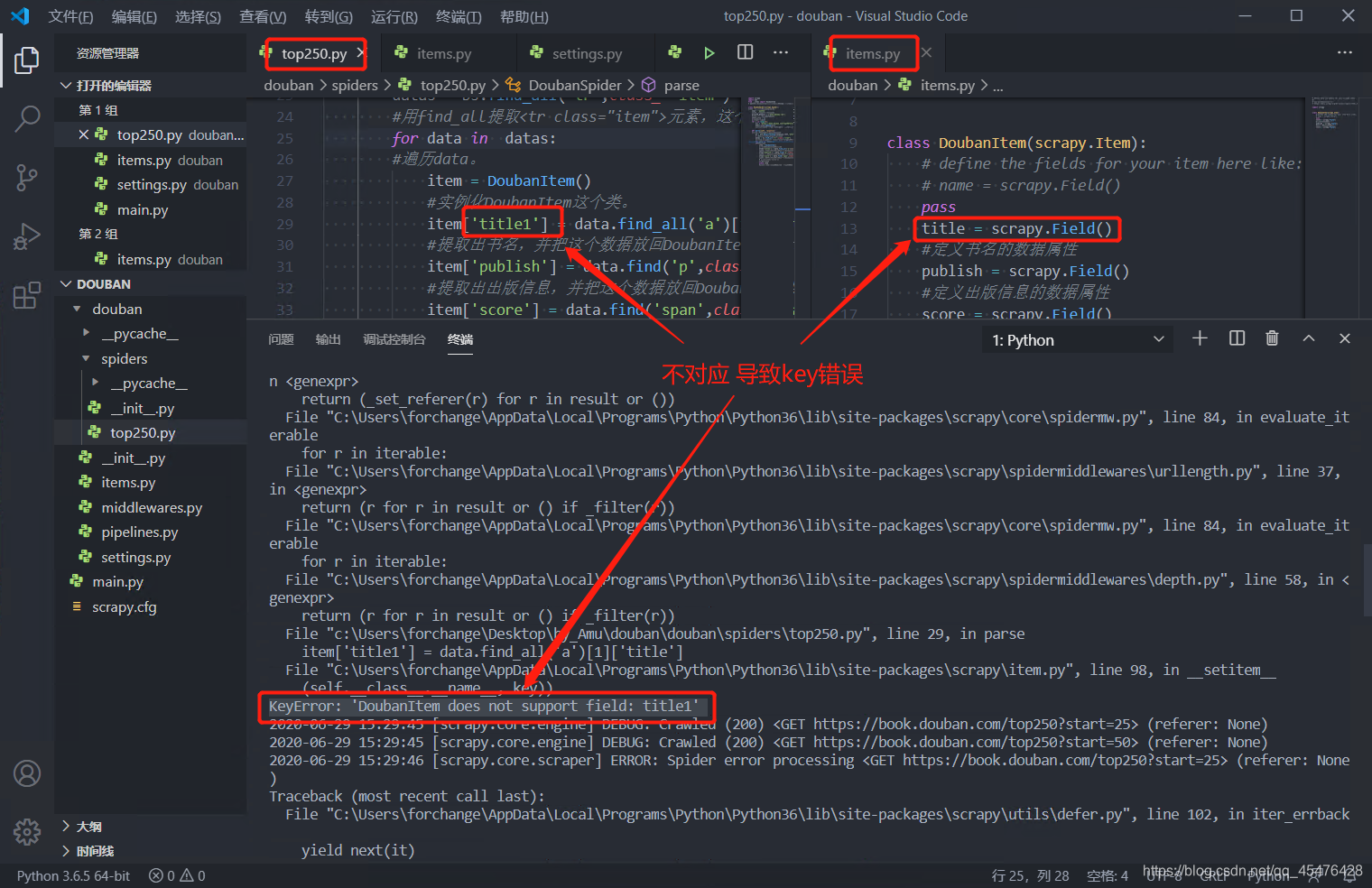Switch to the top250.py editor tab
This screenshot has height=888, width=1372.
point(313,53)
